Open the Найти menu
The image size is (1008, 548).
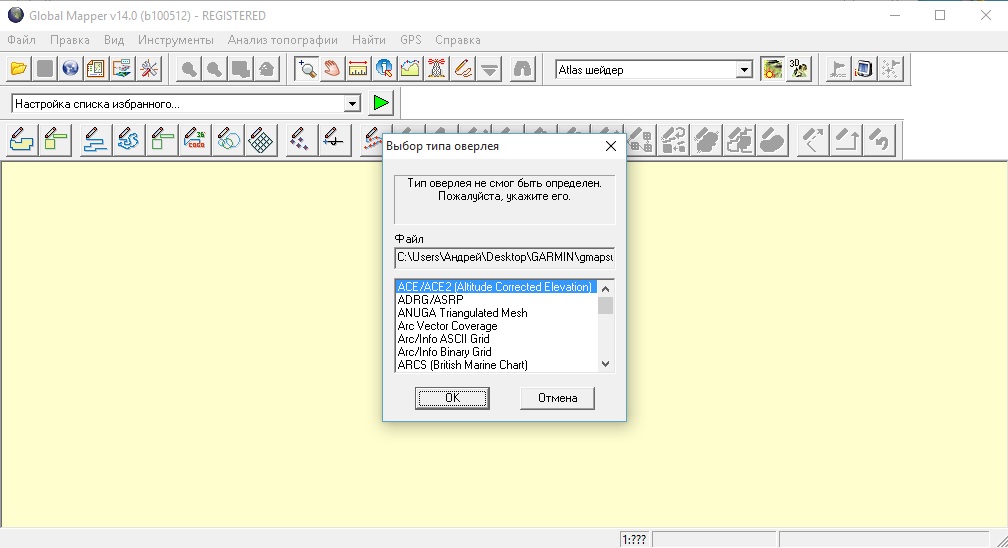pos(368,40)
